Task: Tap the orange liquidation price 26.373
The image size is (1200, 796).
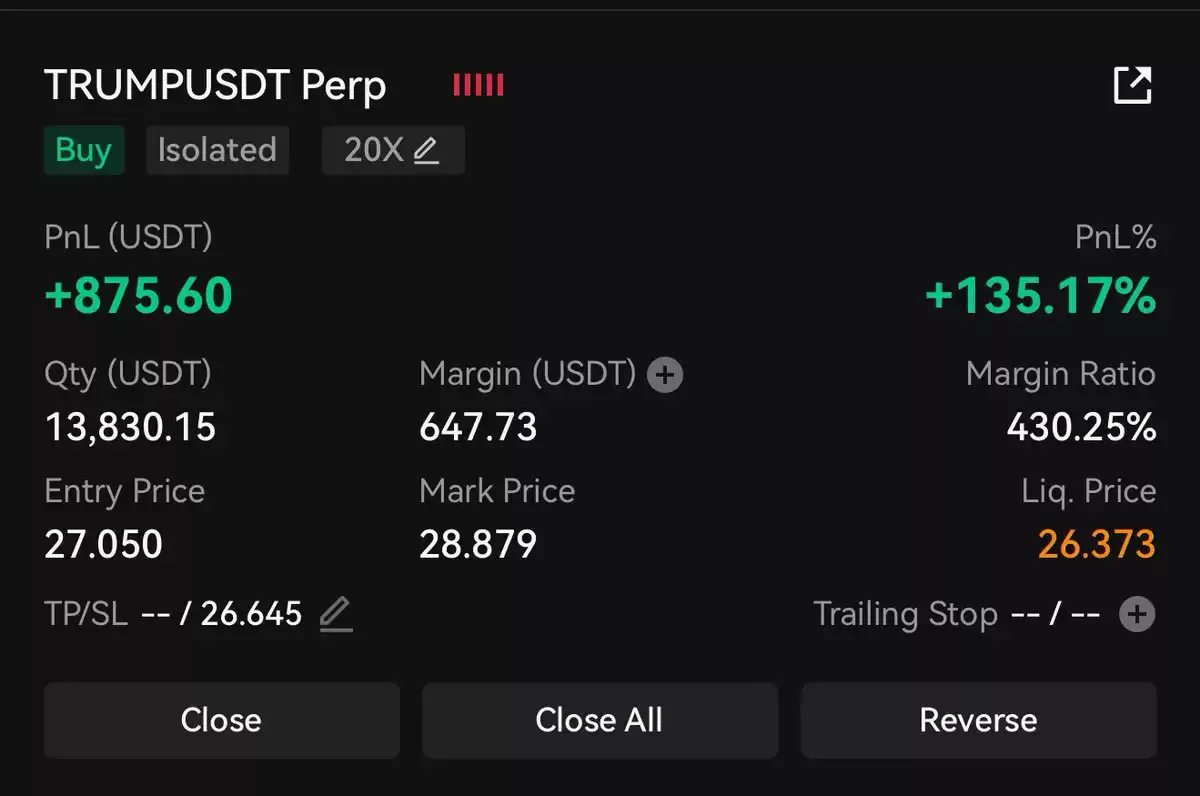Action: [1096, 545]
